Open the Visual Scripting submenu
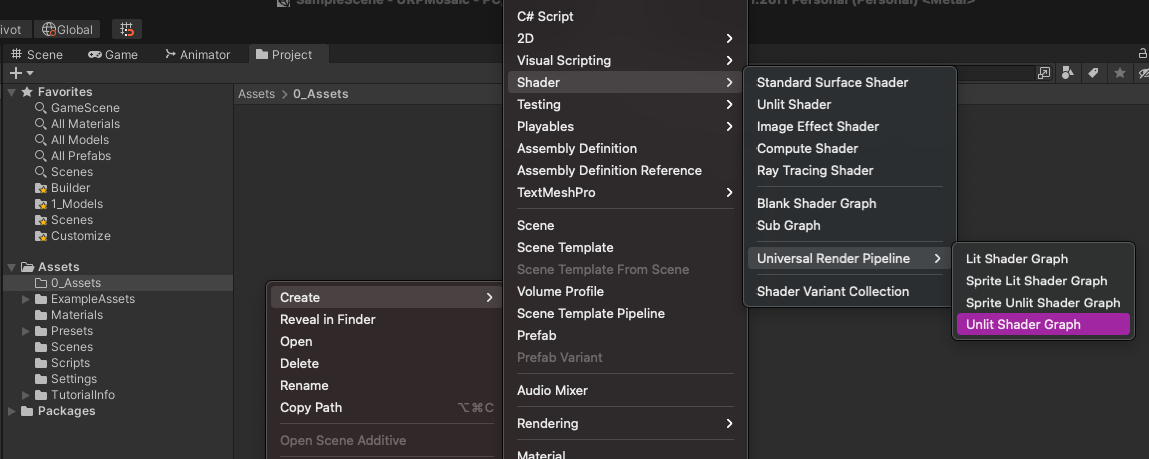This screenshot has width=1149, height=459. pos(625,60)
